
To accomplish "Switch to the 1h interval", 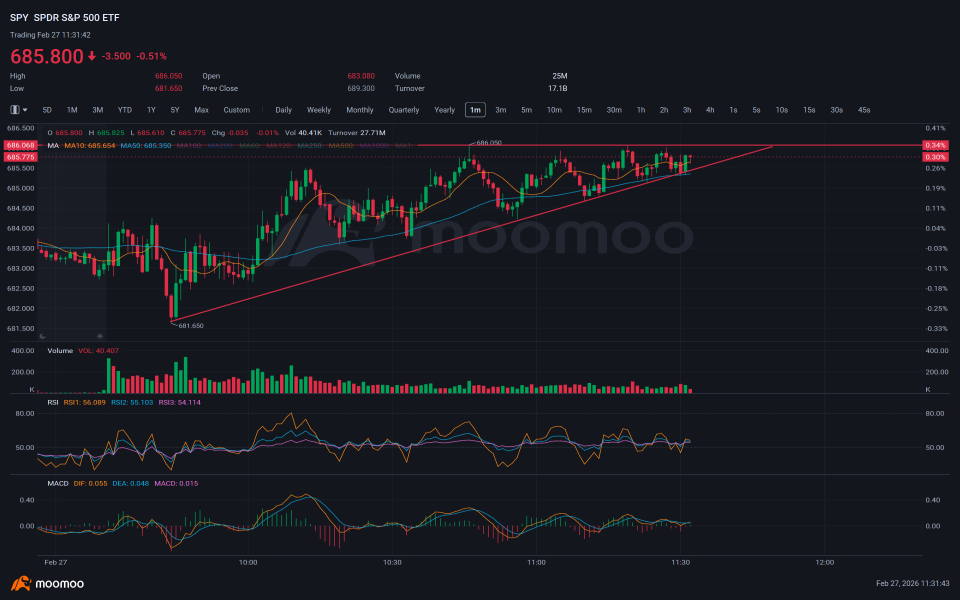I will point(641,110).
